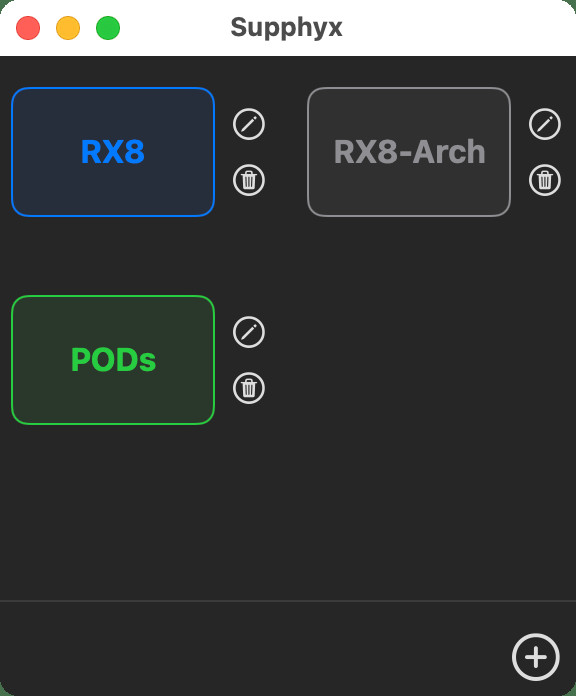The height and width of the screenshot is (696, 576).
Task: Edit the PODs entry with the pencil icon
Action: (249, 332)
